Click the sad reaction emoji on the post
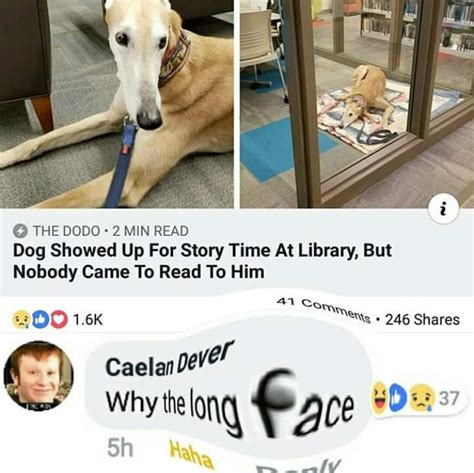 (x=20, y=320)
